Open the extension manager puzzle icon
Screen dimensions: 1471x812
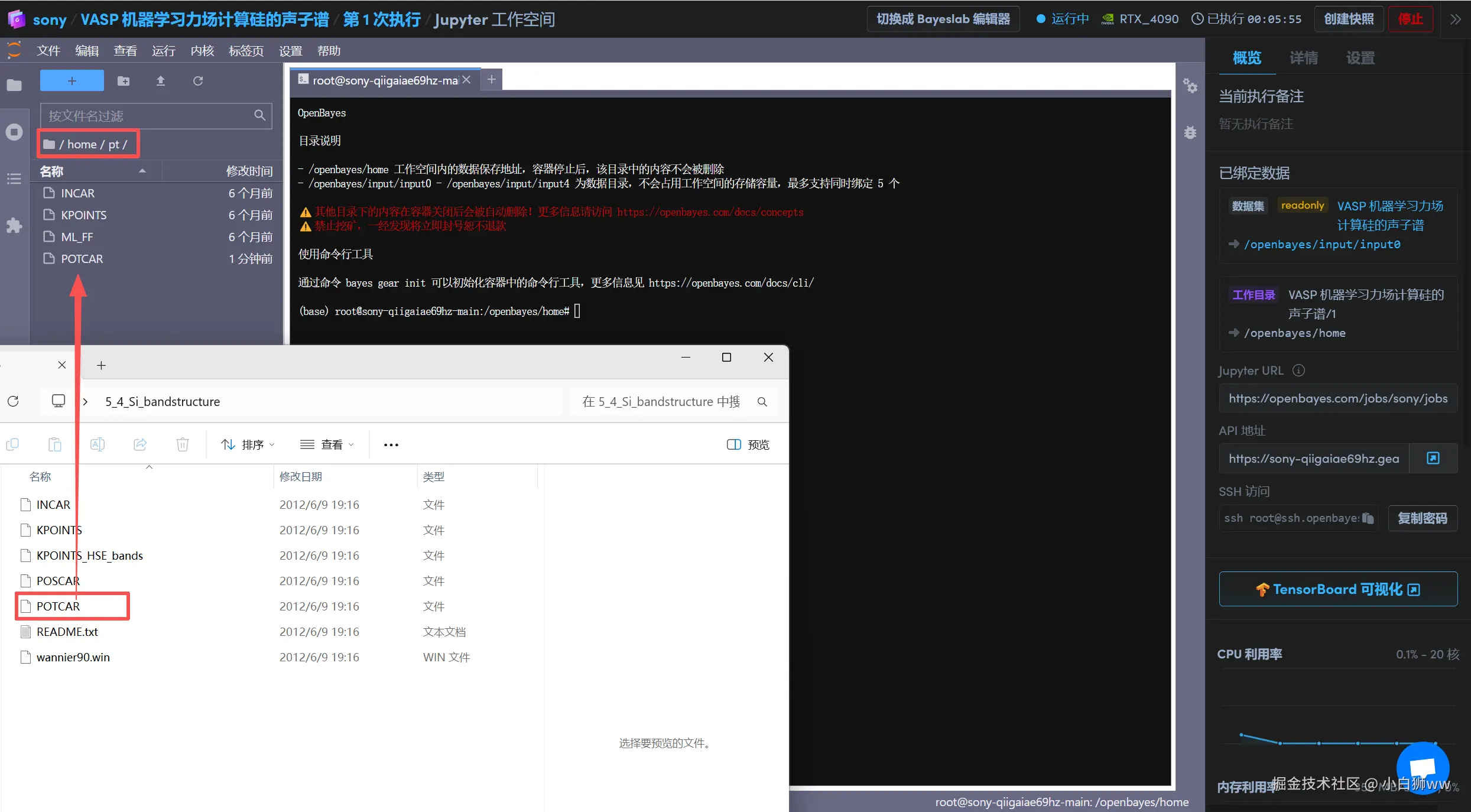pos(14,225)
